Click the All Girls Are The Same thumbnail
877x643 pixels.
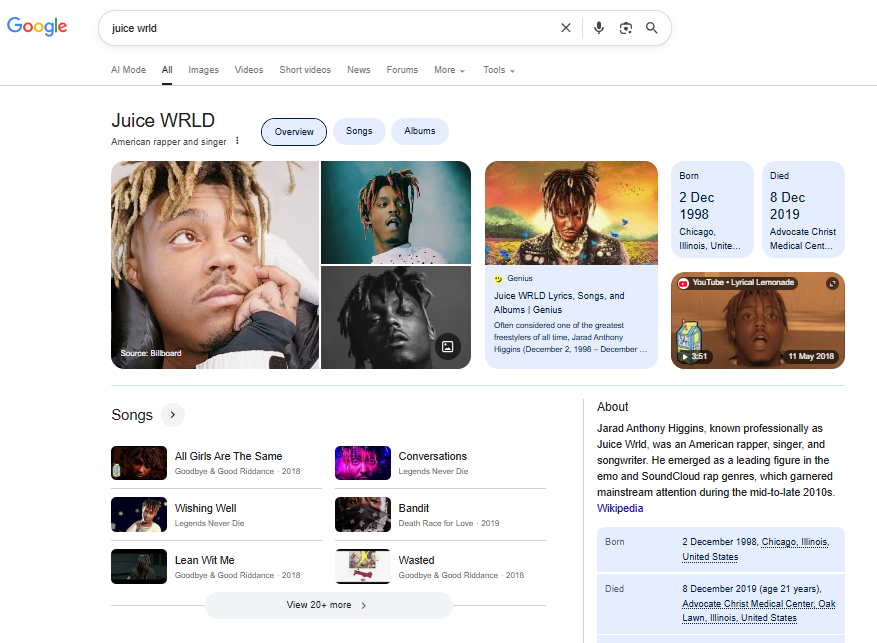coord(139,463)
